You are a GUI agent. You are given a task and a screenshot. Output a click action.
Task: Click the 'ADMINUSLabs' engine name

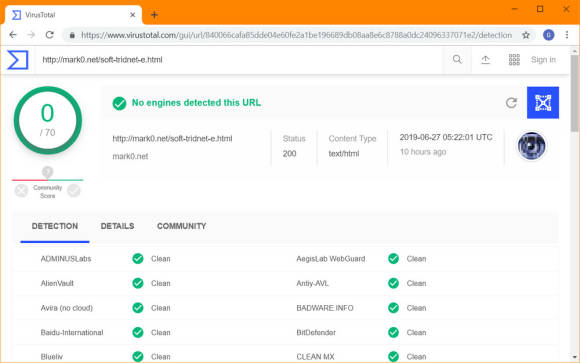point(66,259)
